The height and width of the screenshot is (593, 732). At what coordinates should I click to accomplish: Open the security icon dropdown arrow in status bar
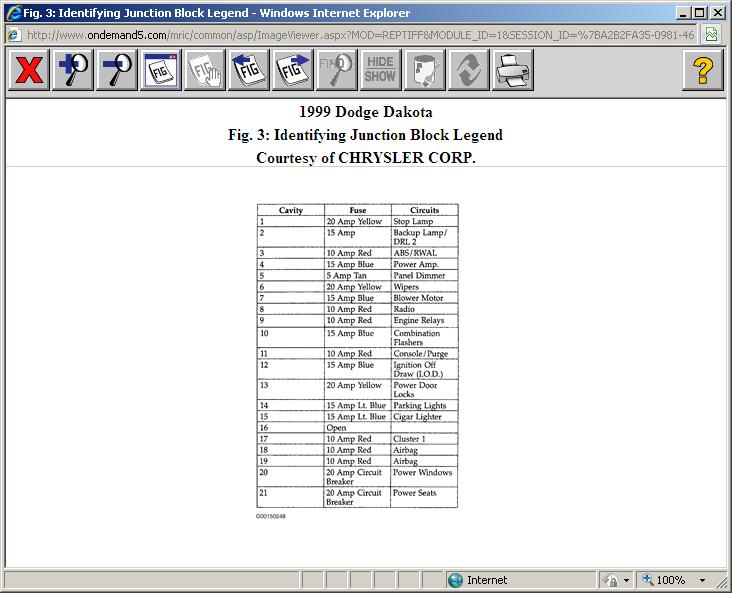click(x=626, y=580)
